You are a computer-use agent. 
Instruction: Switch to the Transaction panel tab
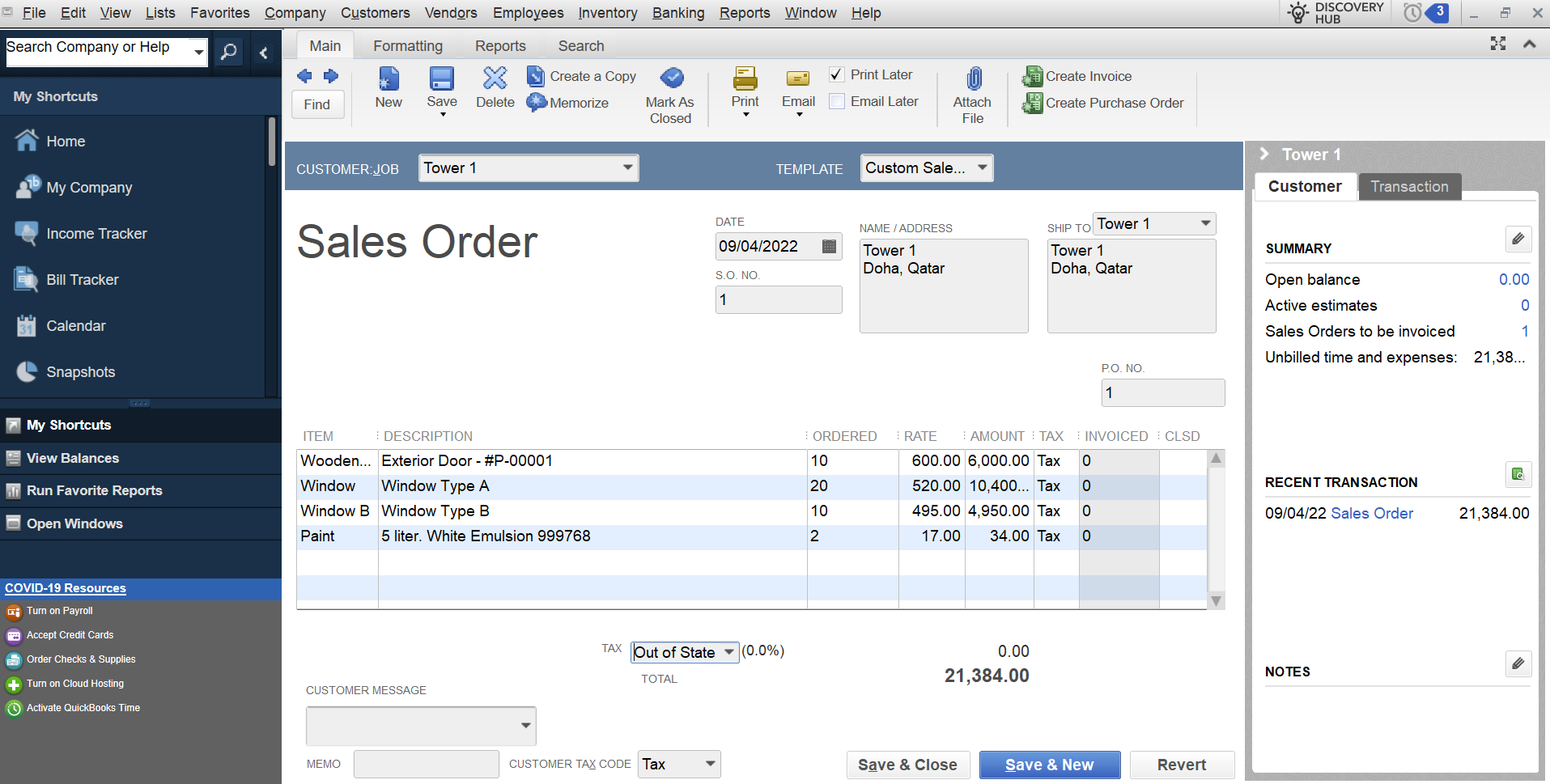pos(1409,186)
